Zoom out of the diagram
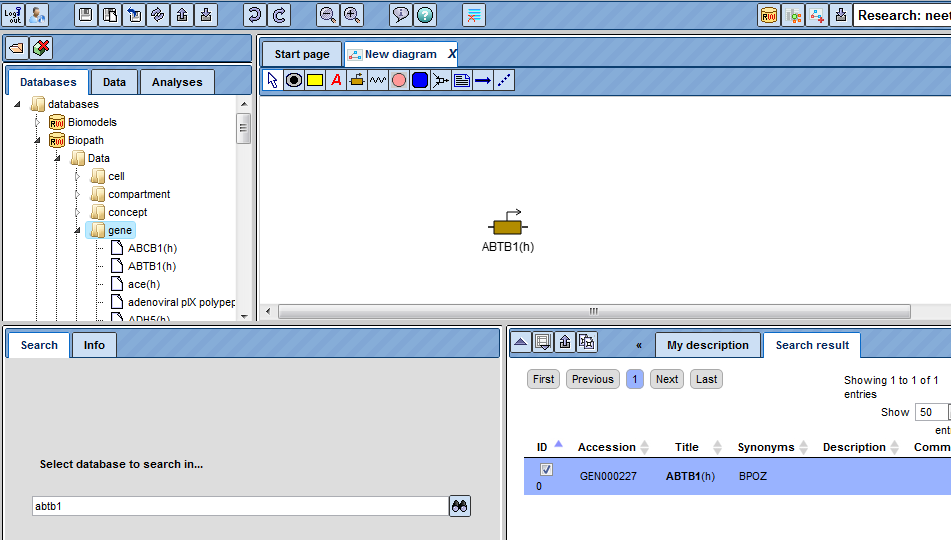Screen dimensions: 951x540 328,15
